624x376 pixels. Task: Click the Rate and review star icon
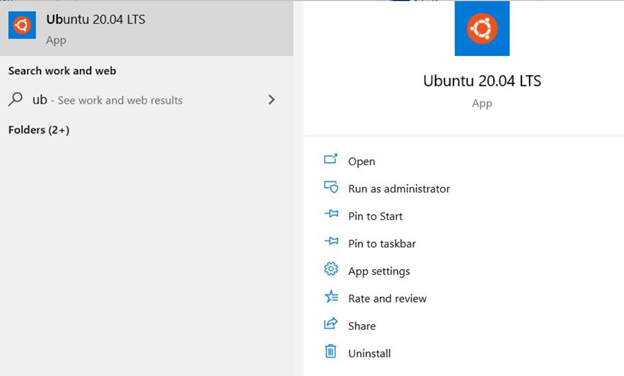click(x=331, y=296)
